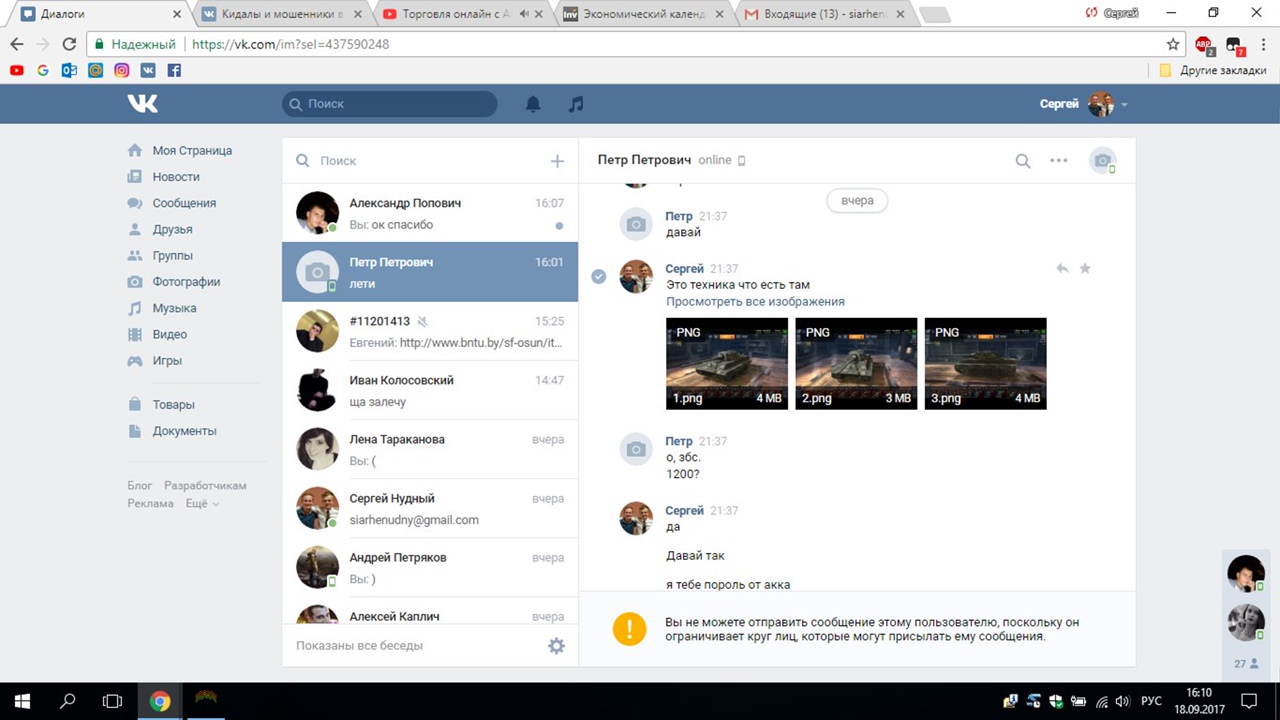Reply to Сергей's message with arrow icon

click(x=1062, y=269)
